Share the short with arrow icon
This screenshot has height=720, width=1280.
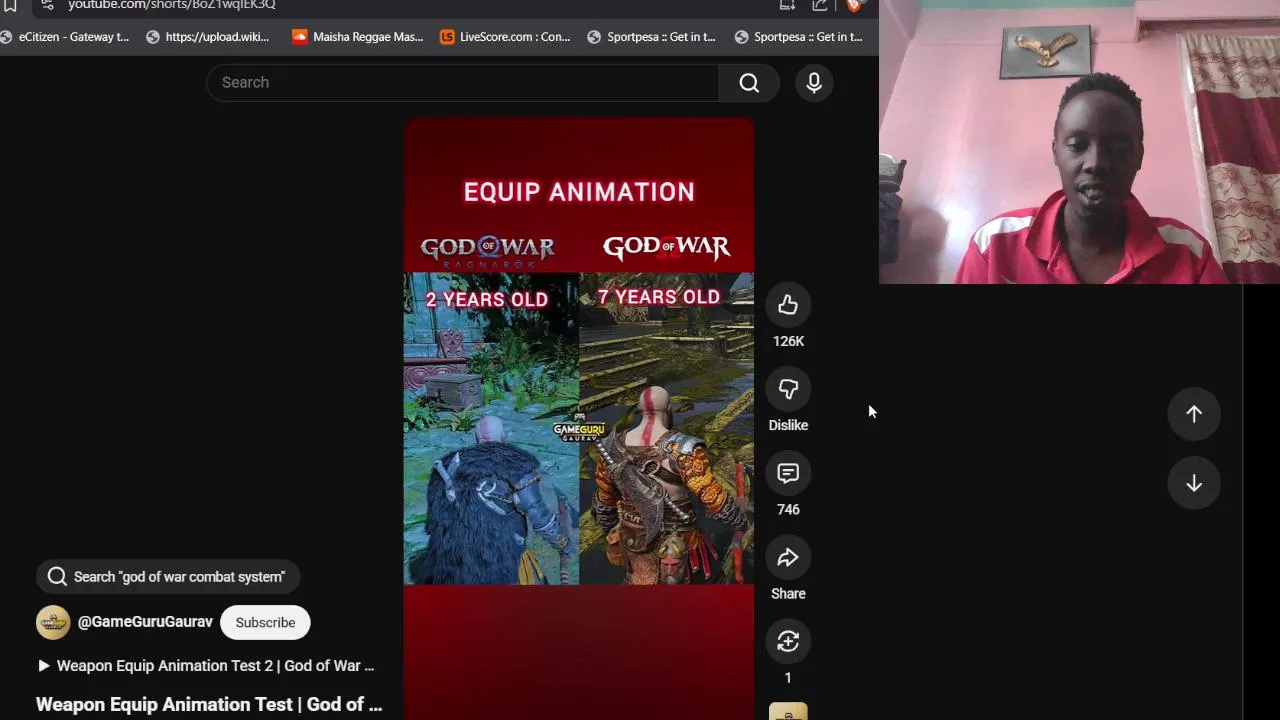click(x=788, y=557)
